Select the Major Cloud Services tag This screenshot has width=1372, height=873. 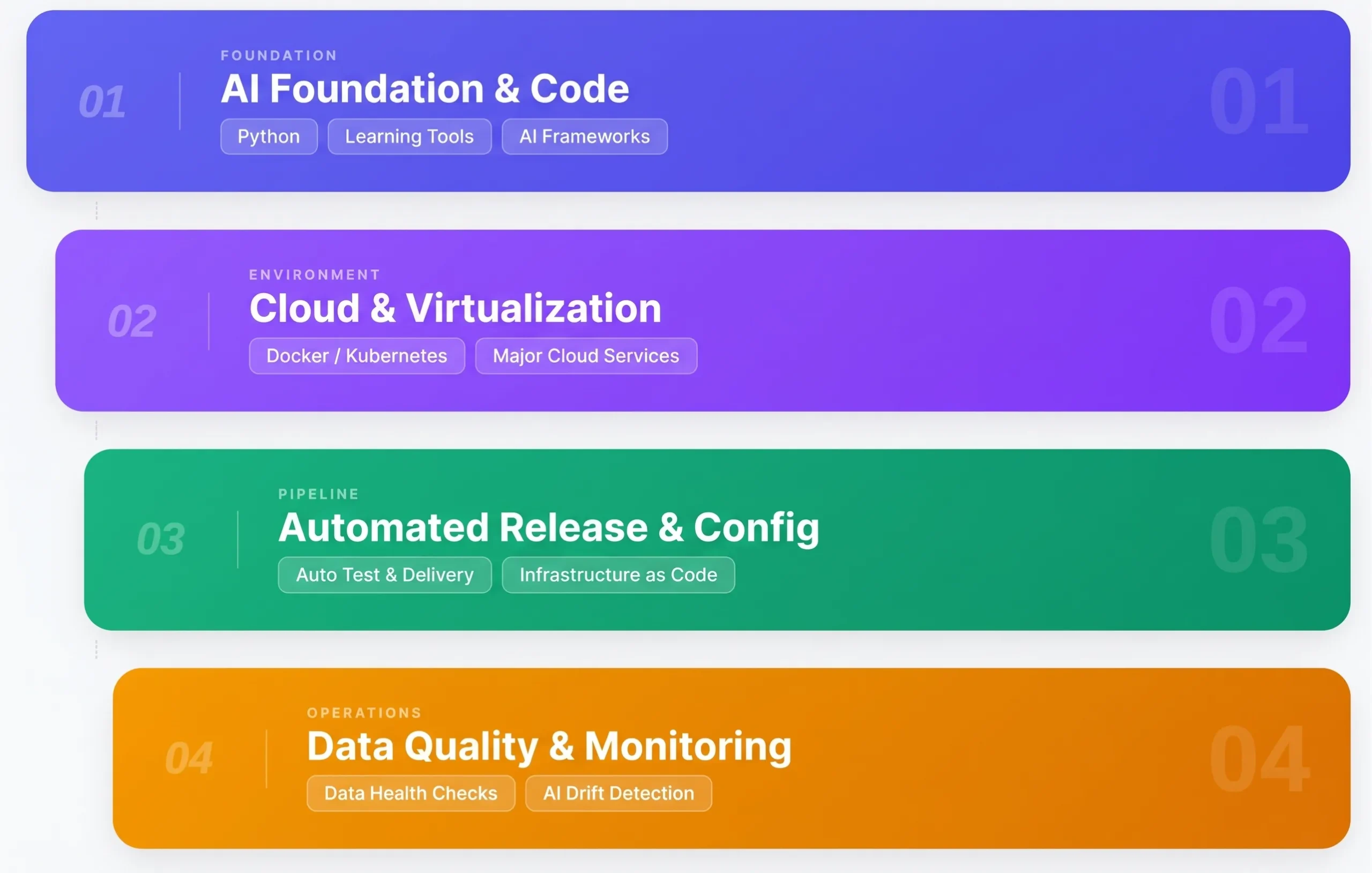[x=586, y=356]
